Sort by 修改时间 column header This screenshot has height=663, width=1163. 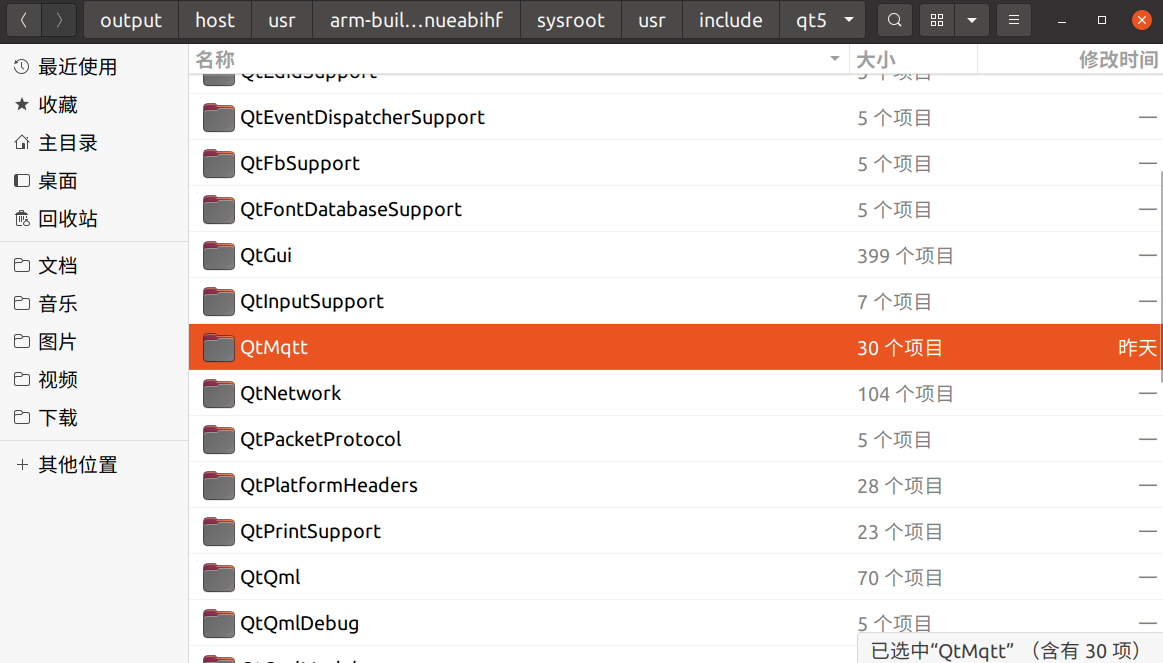point(1070,59)
